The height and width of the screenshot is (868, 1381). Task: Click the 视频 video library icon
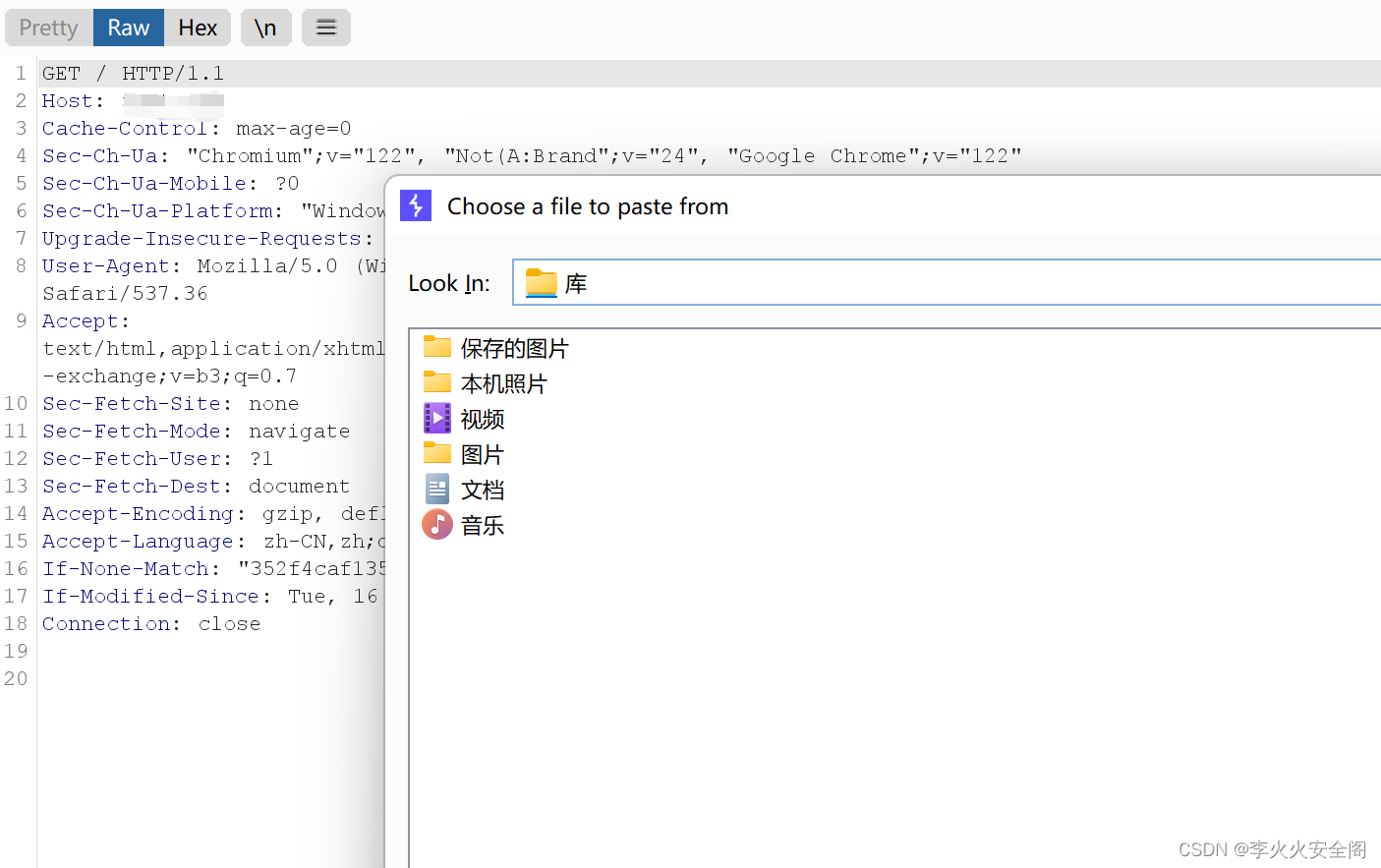coord(437,418)
